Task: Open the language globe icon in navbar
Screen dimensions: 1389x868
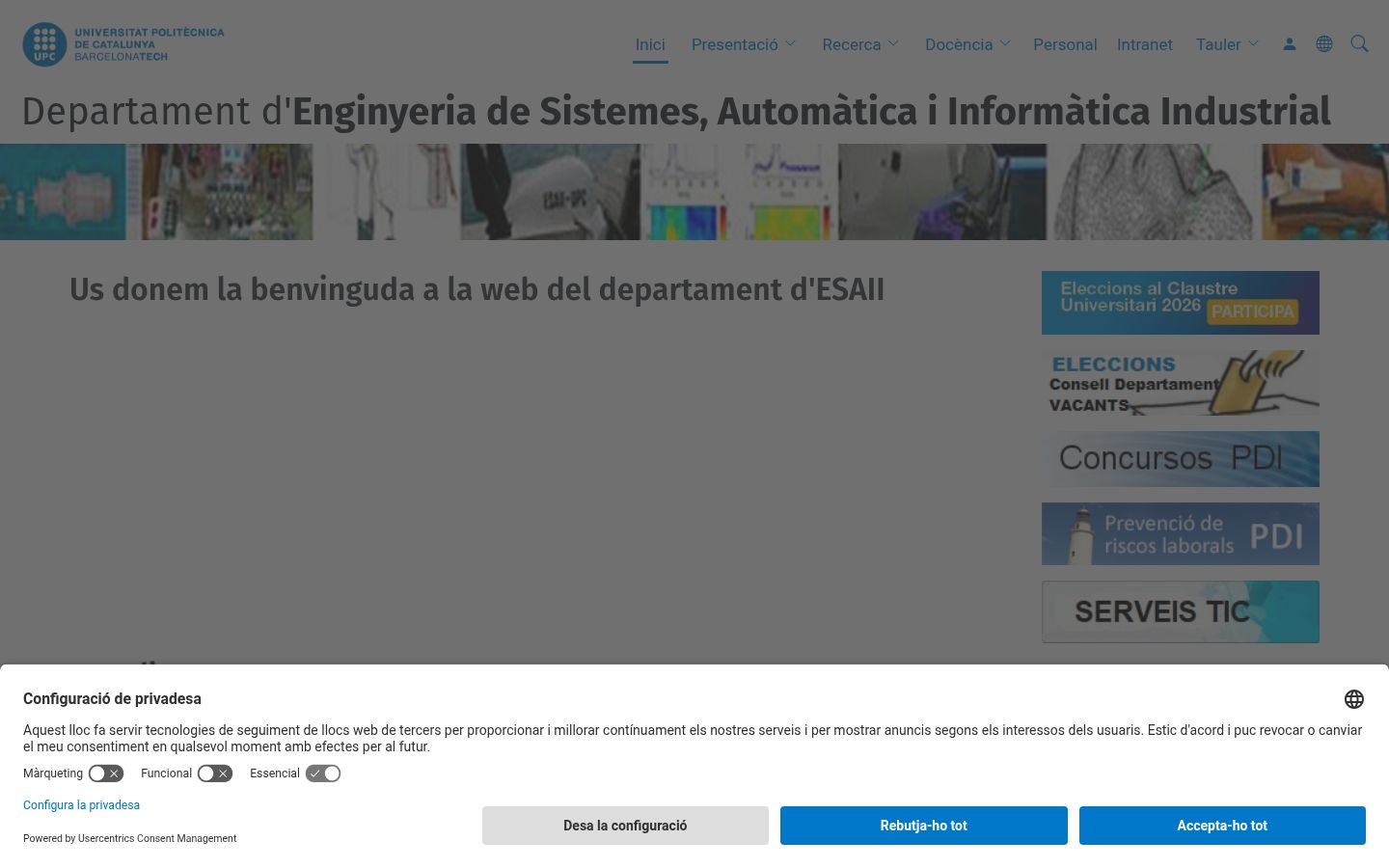Action: pos(1324,44)
